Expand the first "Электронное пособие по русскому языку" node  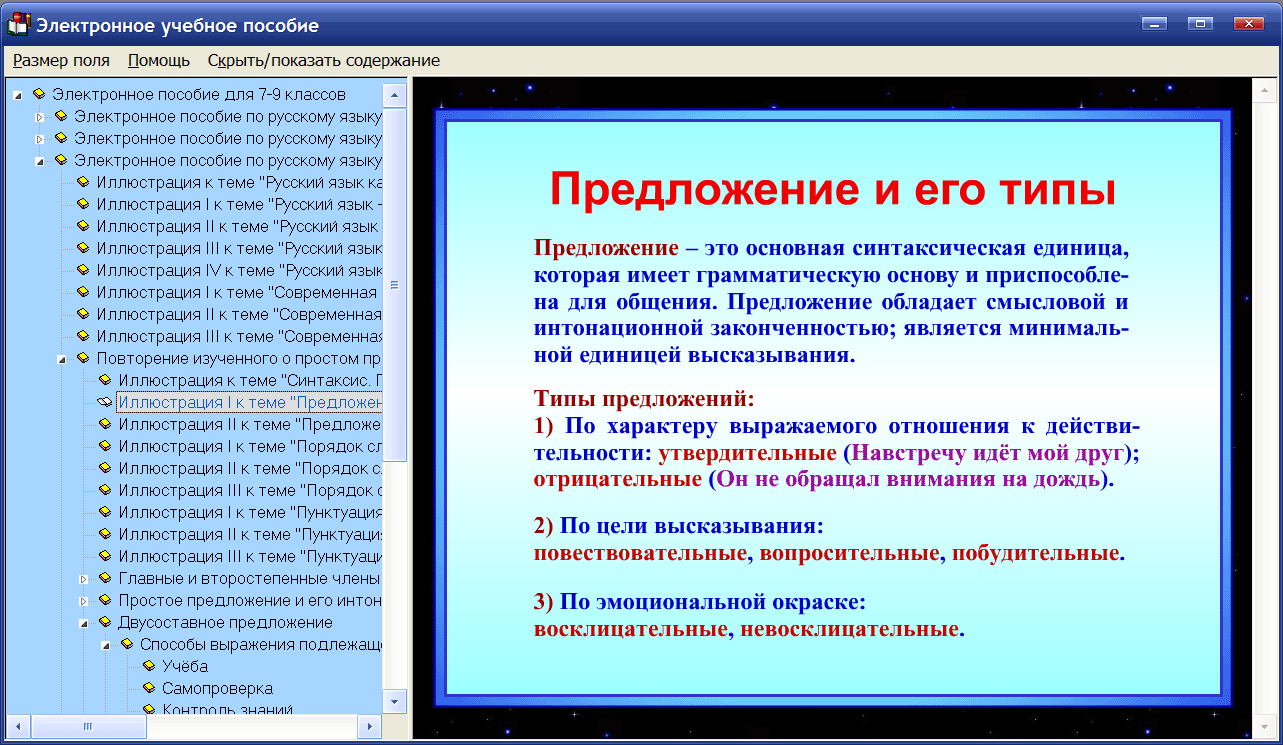point(40,116)
